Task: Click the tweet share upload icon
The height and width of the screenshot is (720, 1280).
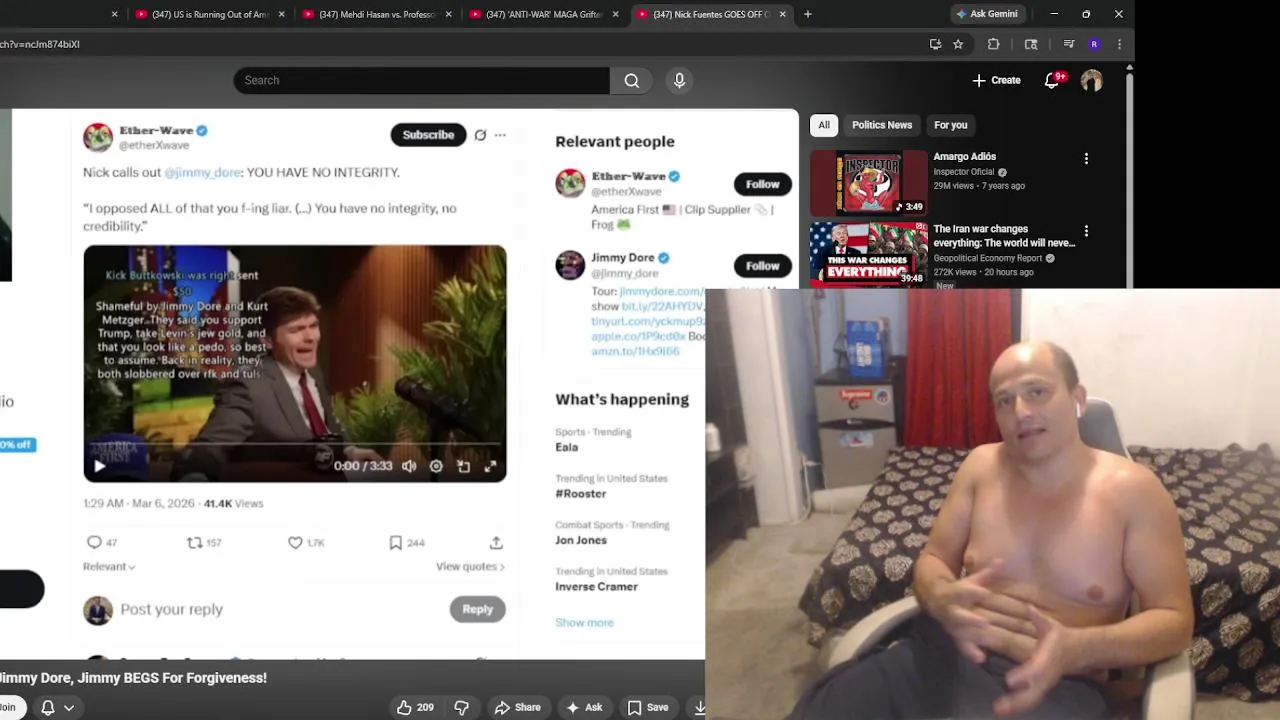Action: pyautogui.click(x=496, y=542)
